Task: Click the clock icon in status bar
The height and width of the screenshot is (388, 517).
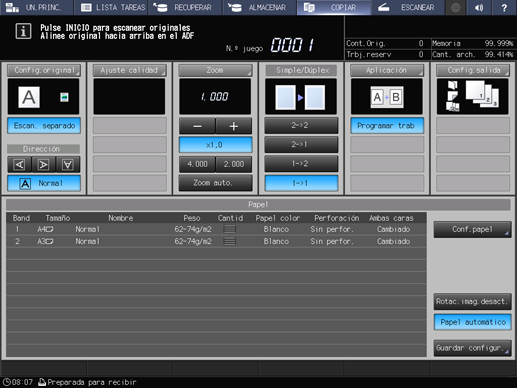Action: [x=7, y=382]
